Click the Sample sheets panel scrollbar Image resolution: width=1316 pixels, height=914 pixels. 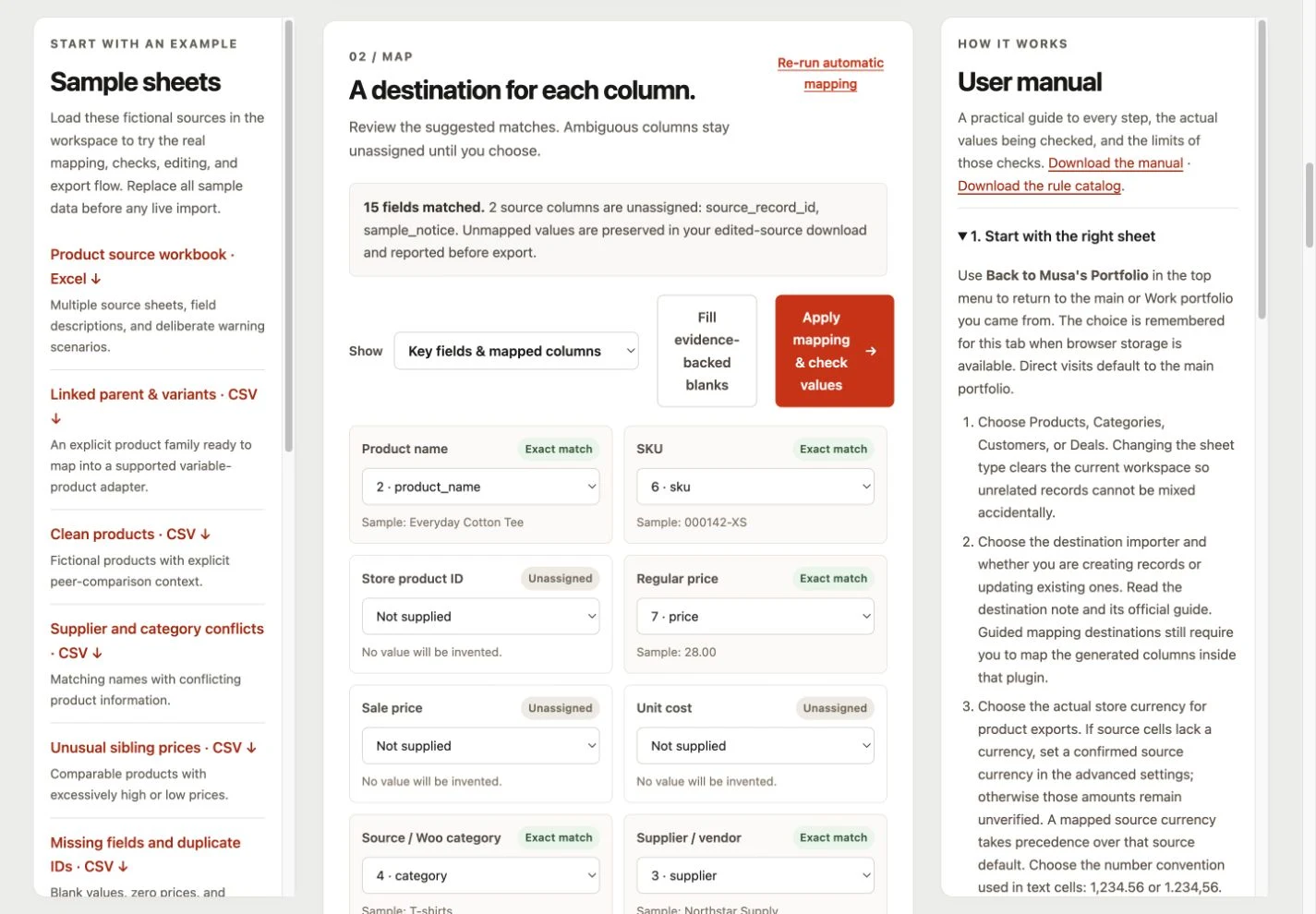288,235
